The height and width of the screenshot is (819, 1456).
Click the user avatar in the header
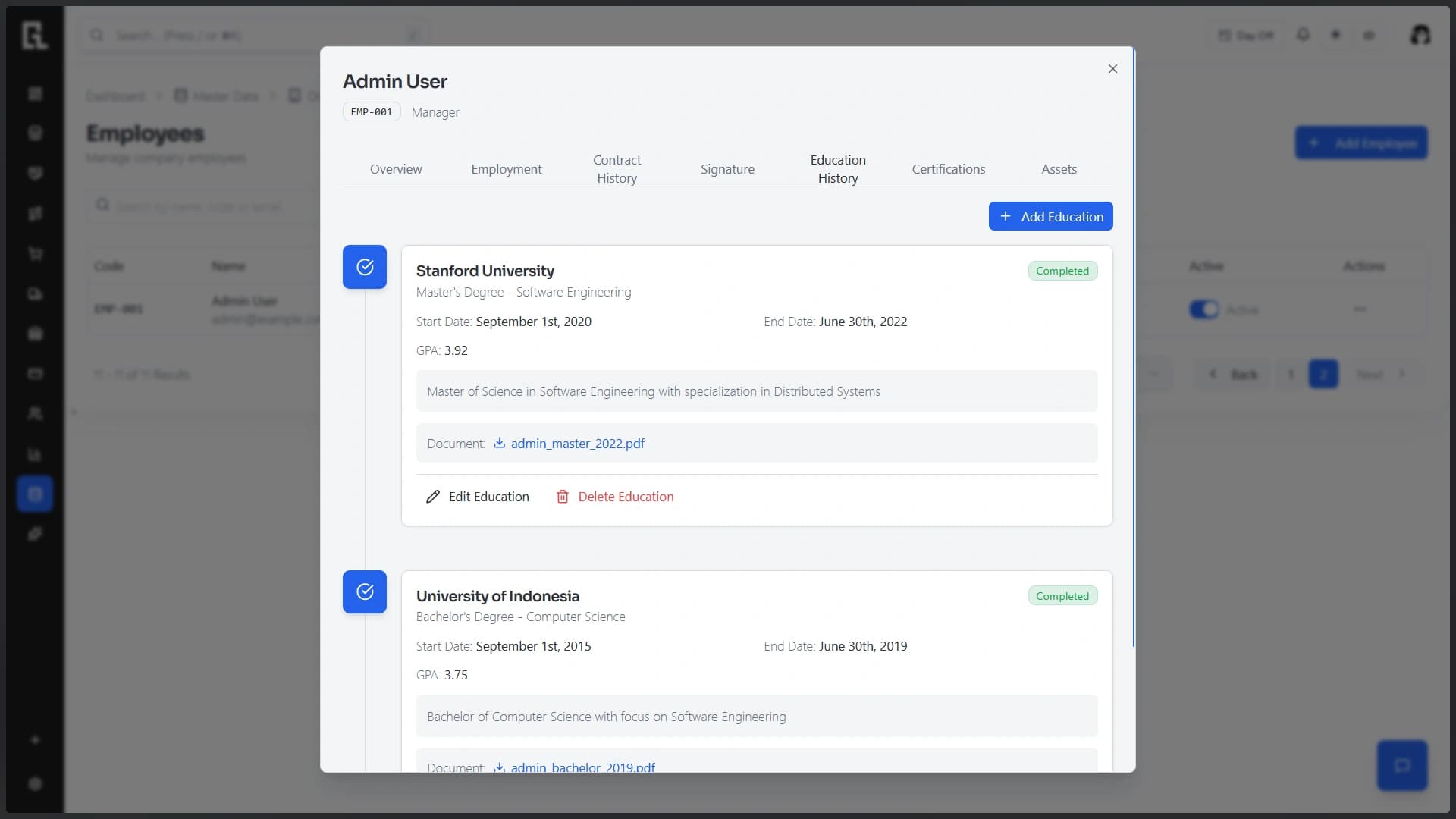[x=1420, y=35]
